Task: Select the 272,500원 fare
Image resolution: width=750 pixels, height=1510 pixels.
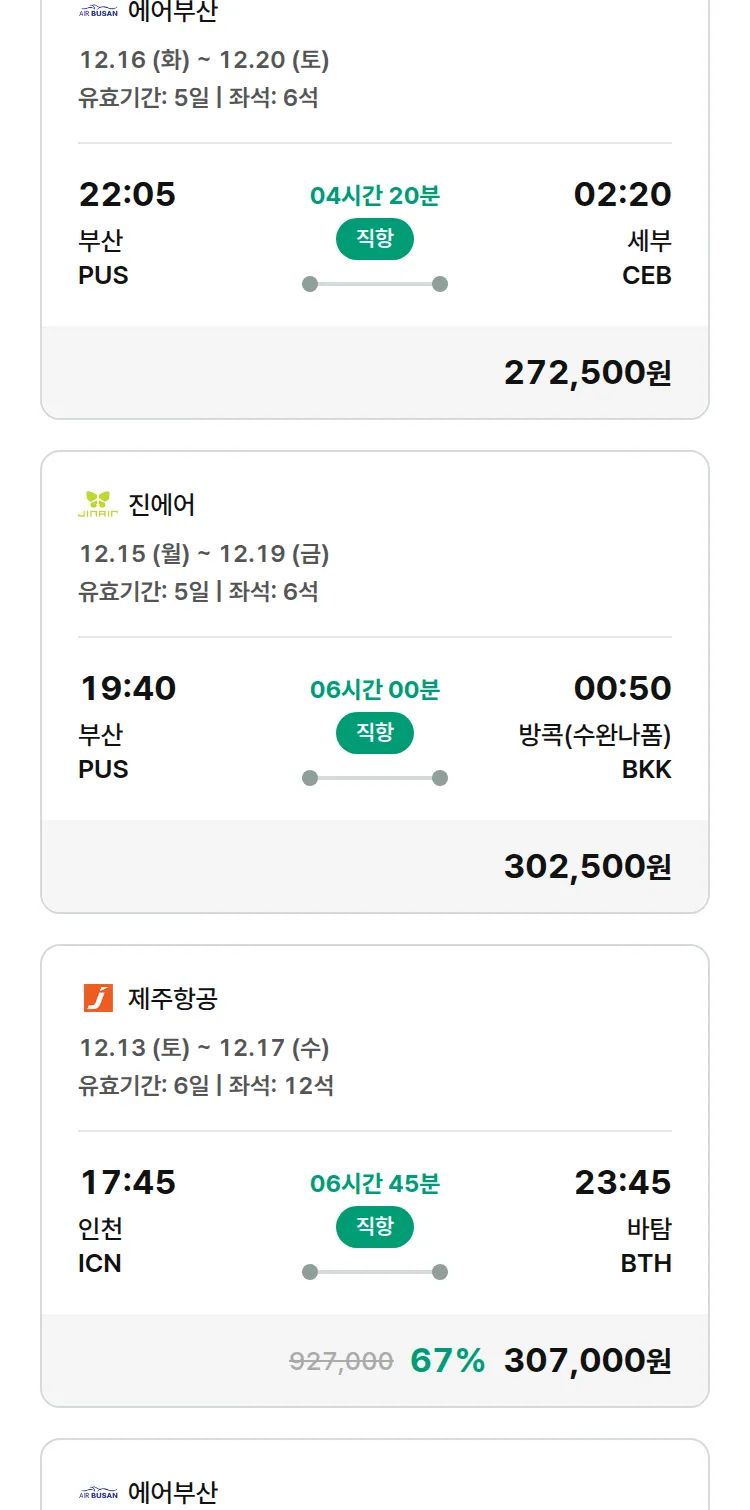Action: click(587, 372)
